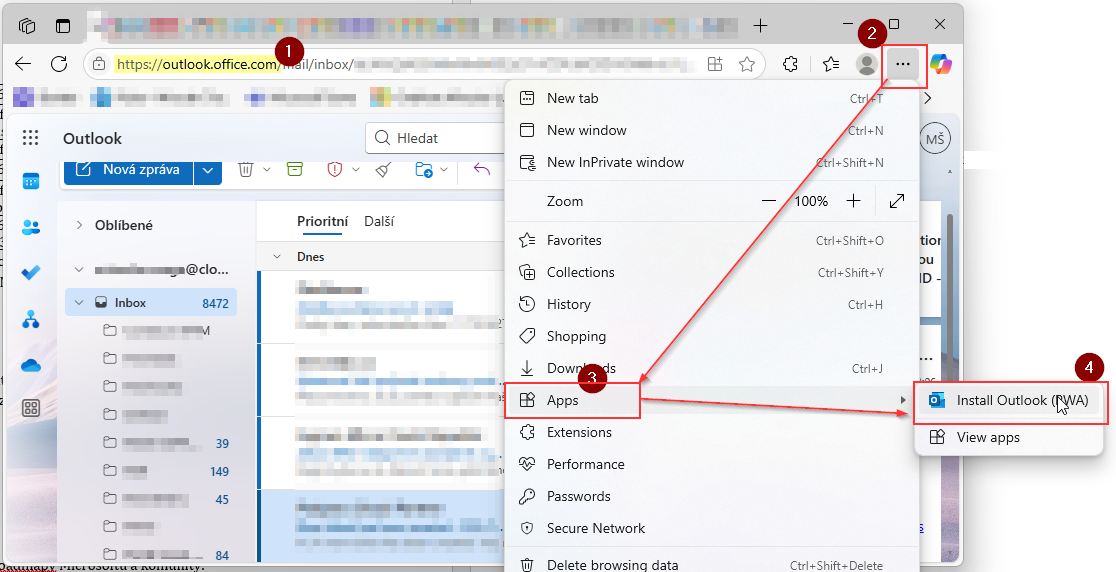Show more bookmarks bar chevron
The height and width of the screenshot is (572, 1116).
pyautogui.click(x=927, y=98)
